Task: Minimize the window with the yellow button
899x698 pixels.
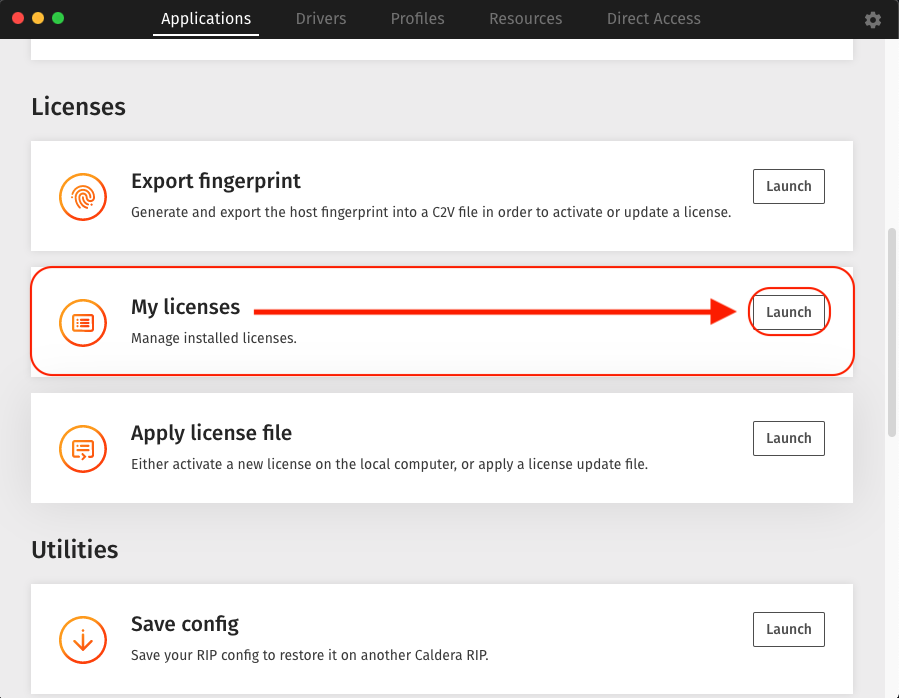Action: 38,18
